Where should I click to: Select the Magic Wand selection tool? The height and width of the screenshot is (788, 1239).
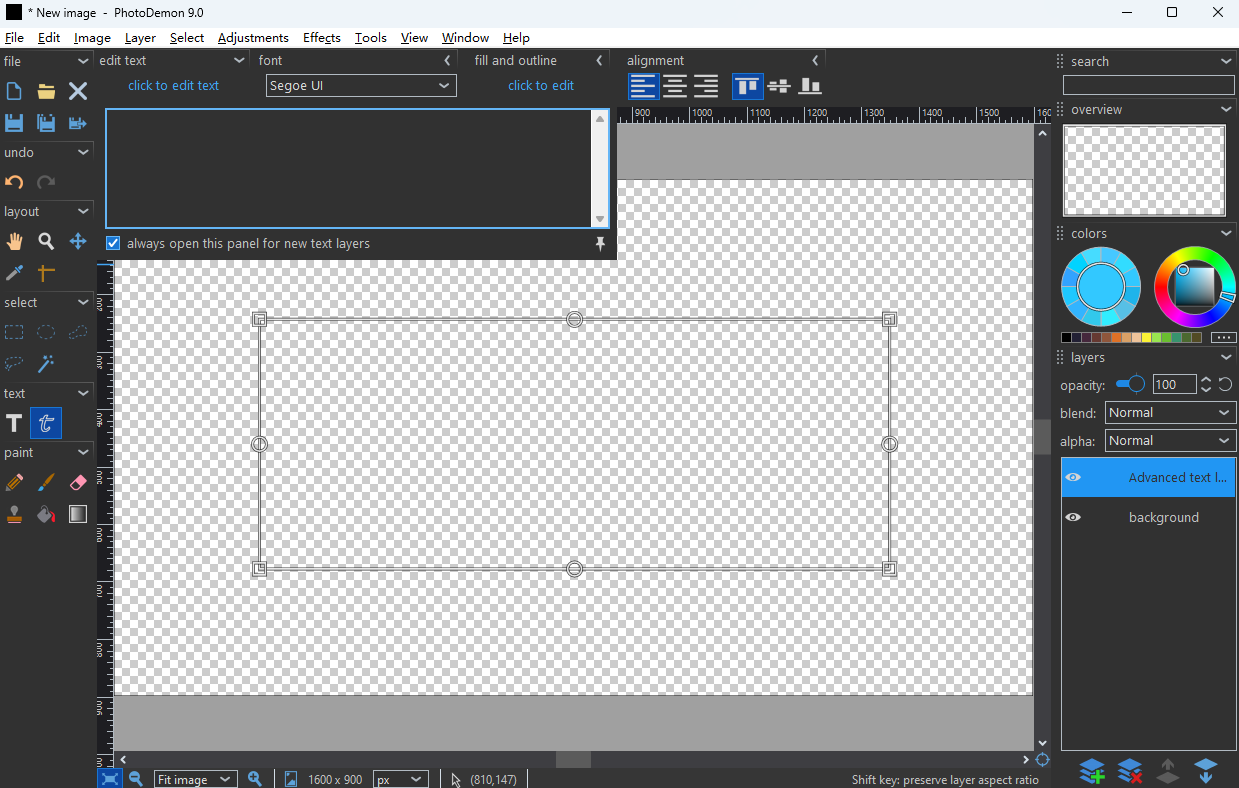[46, 363]
